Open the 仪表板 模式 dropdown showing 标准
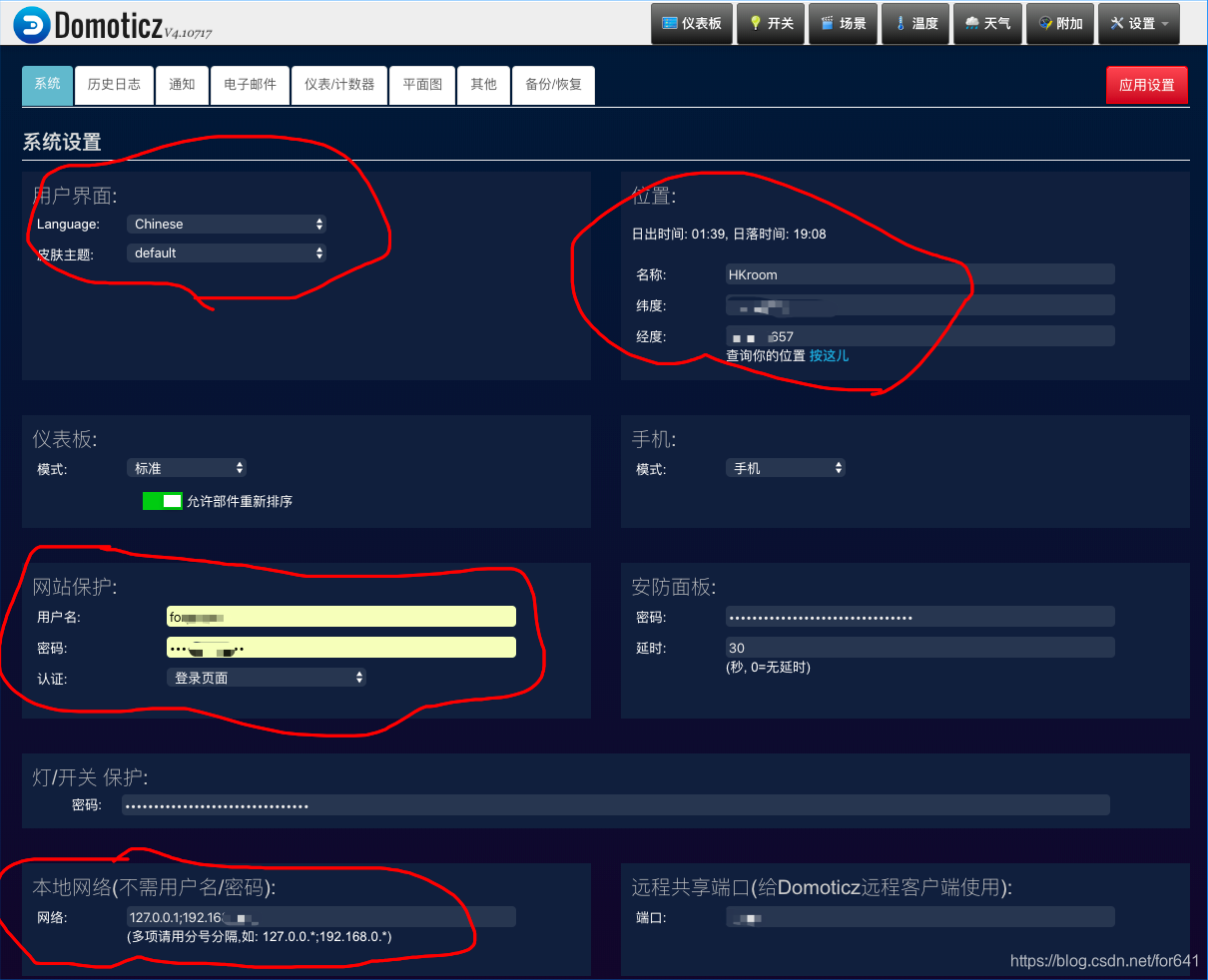The height and width of the screenshot is (980, 1208). (187, 468)
